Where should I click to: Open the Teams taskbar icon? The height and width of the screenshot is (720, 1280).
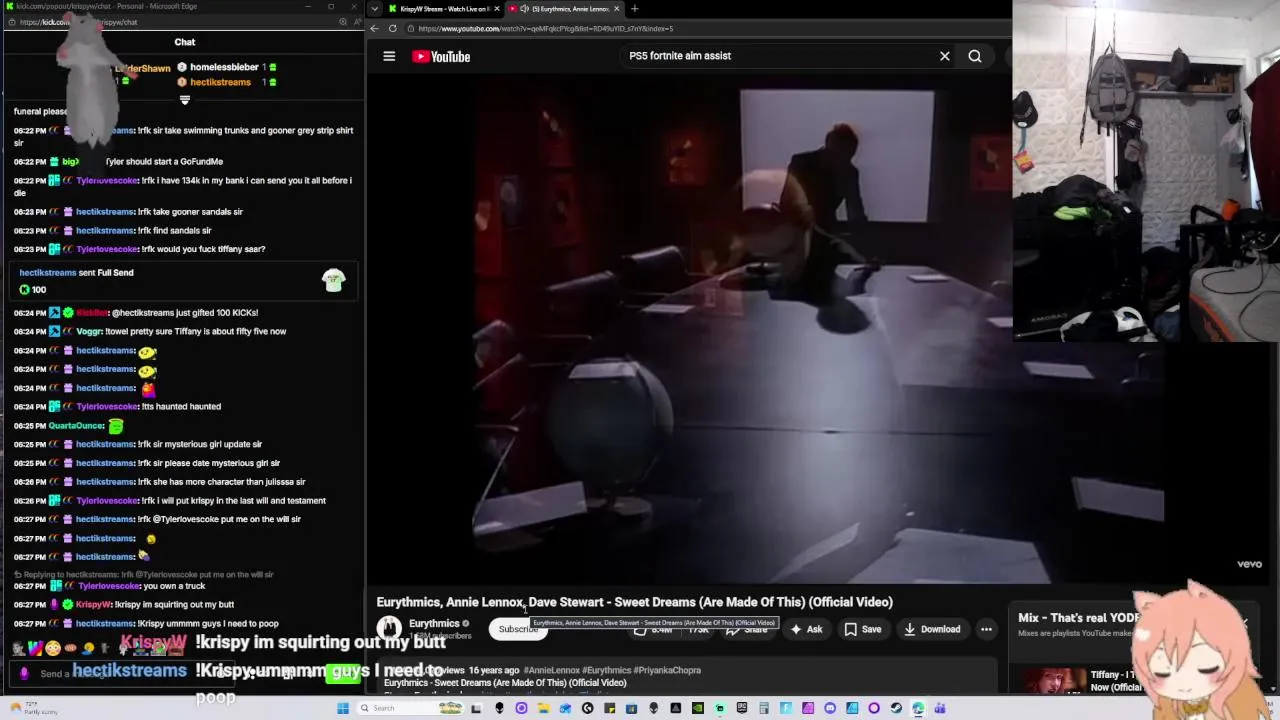click(940, 708)
